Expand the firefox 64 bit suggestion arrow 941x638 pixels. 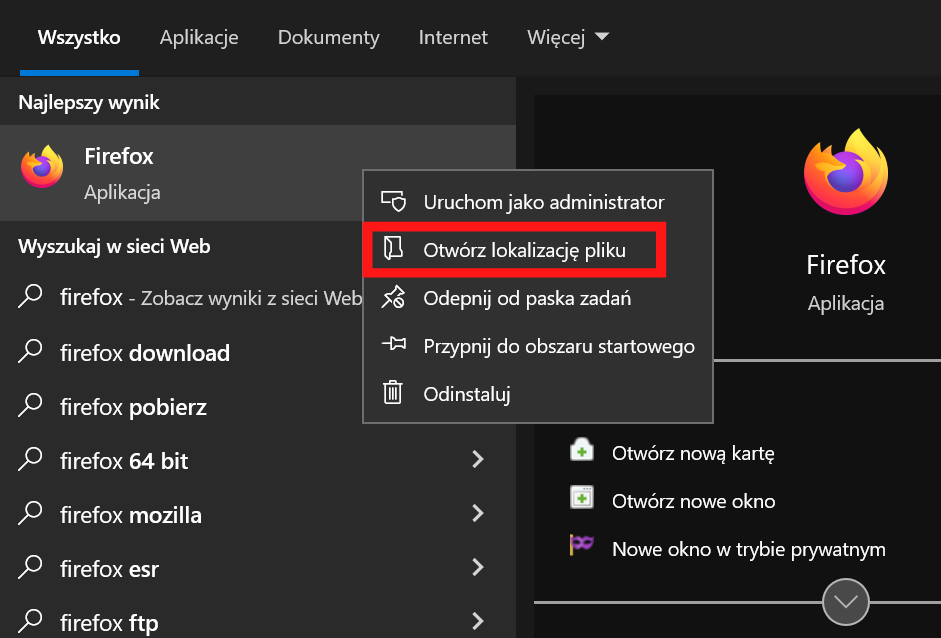coord(478,459)
